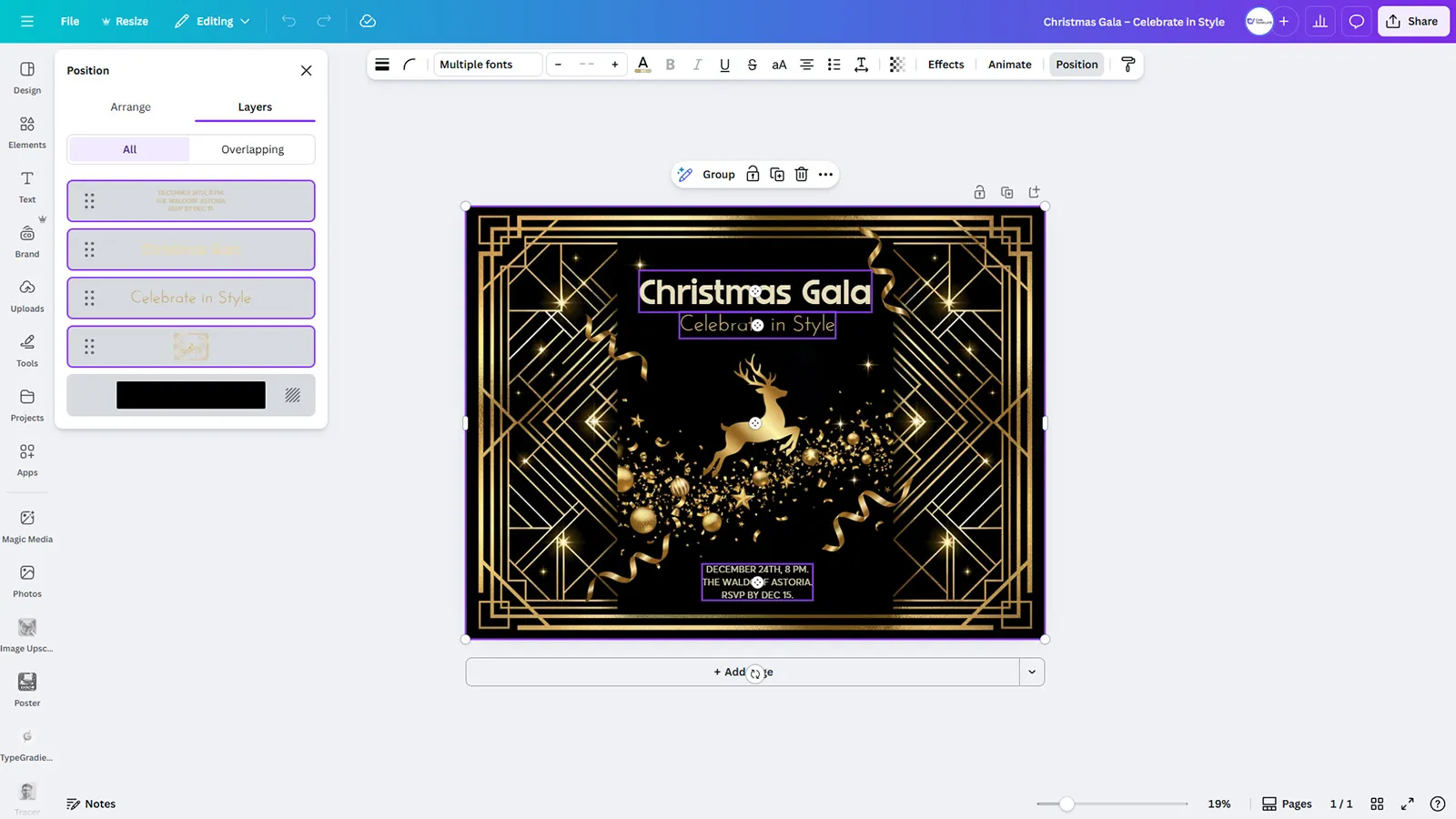Click the transparency checkerboard icon

(x=896, y=65)
